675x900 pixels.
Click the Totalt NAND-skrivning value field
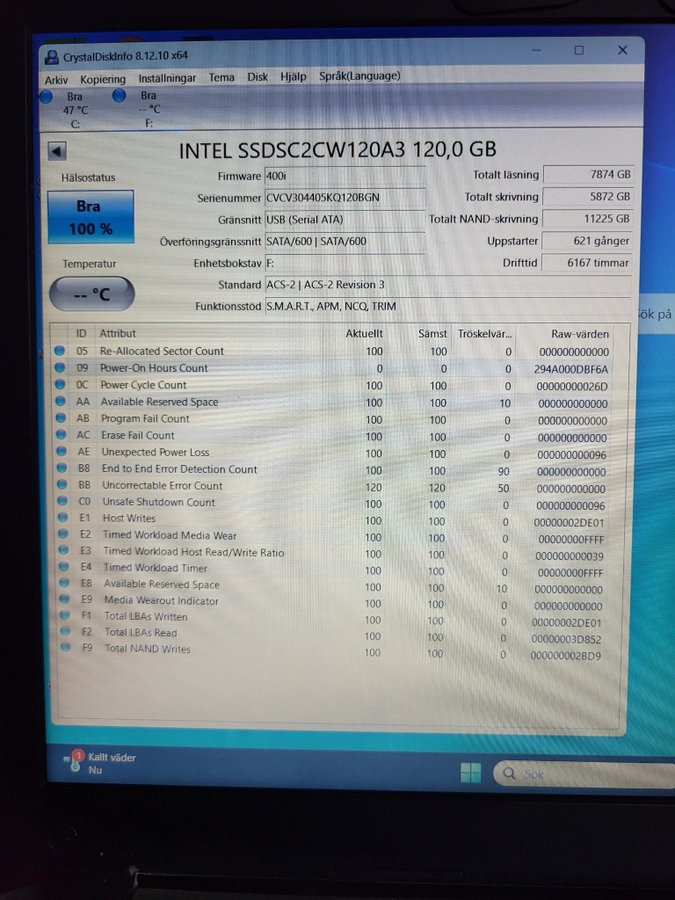coord(588,218)
